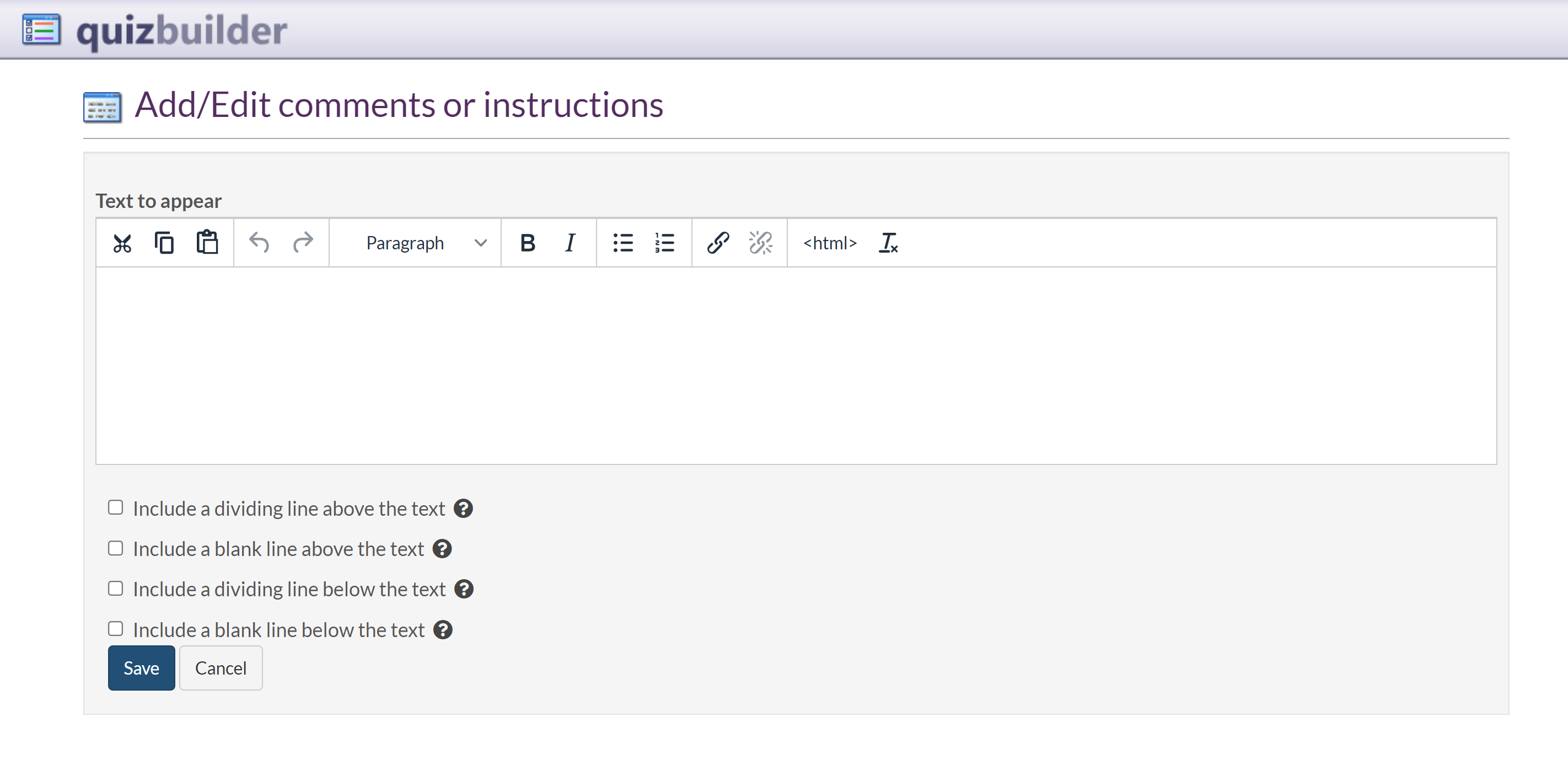Enable dividing line above the text
The width and height of the screenshot is (1568, 775).
(x=116, y=507)
